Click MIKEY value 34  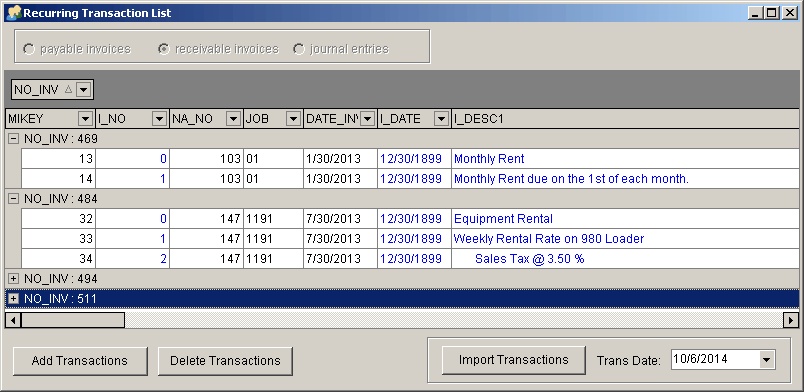pos(58,259)
